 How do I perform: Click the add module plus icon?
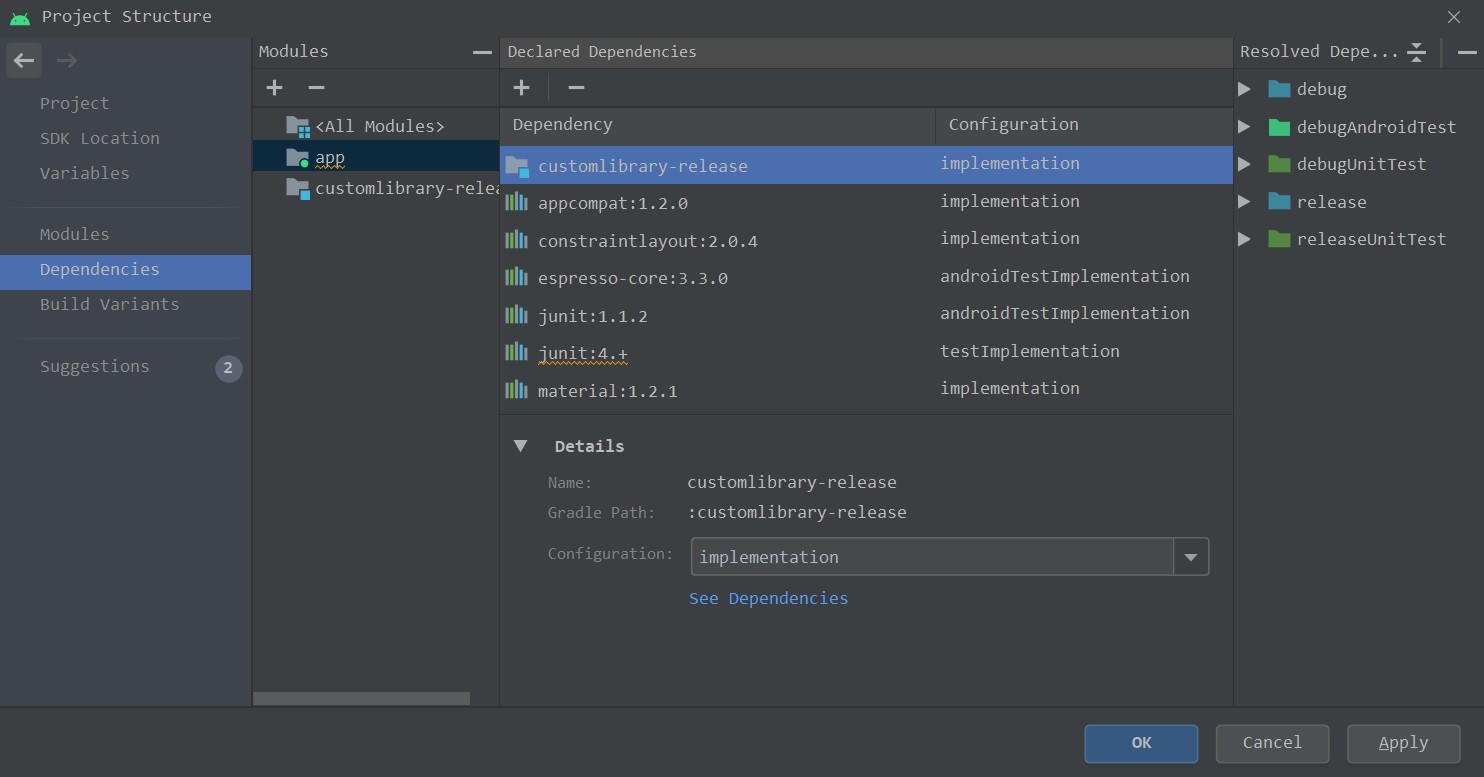(x=275, y=88)
